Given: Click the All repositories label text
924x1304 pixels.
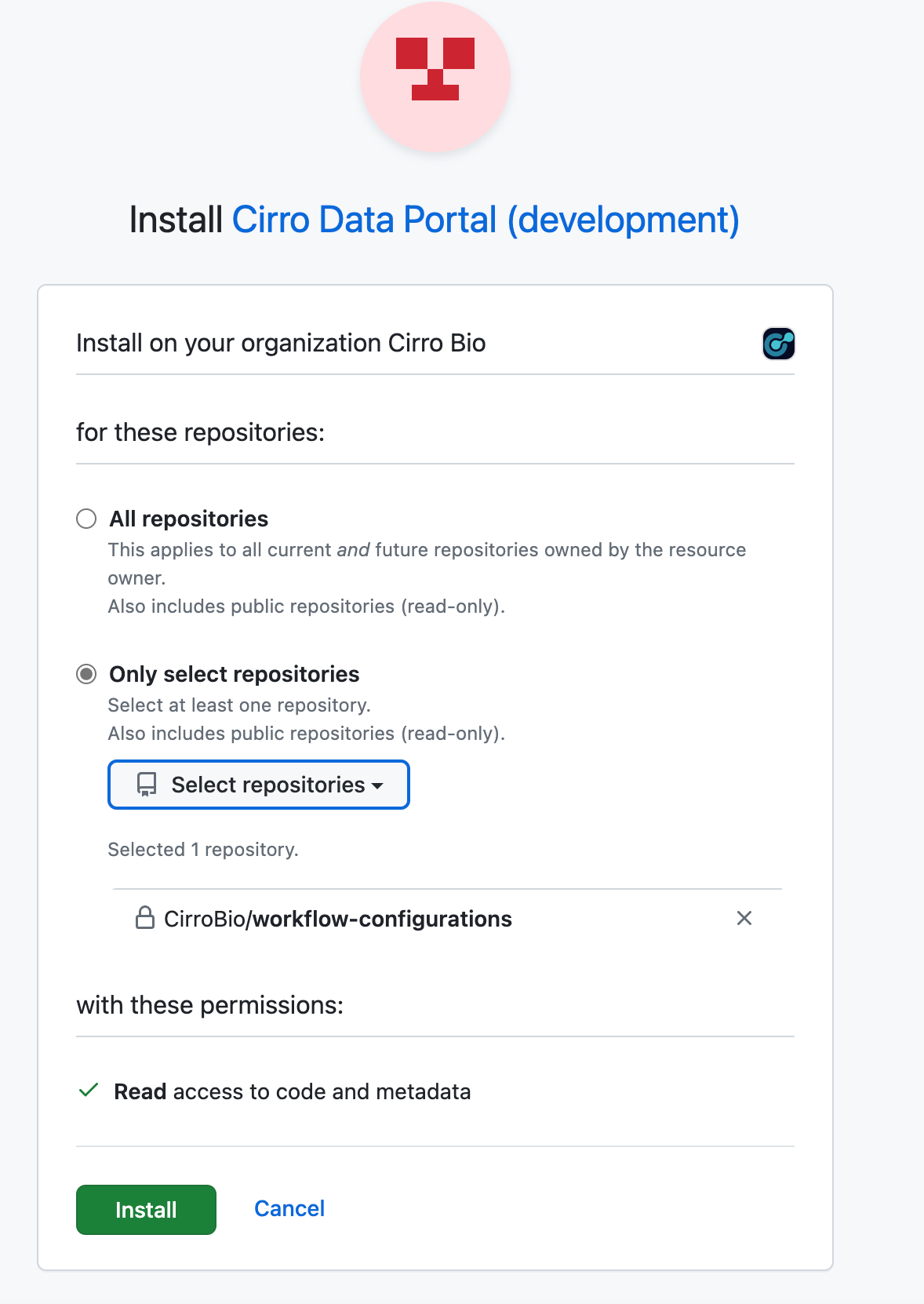Looking at the screenshot, I should [189, 519].
